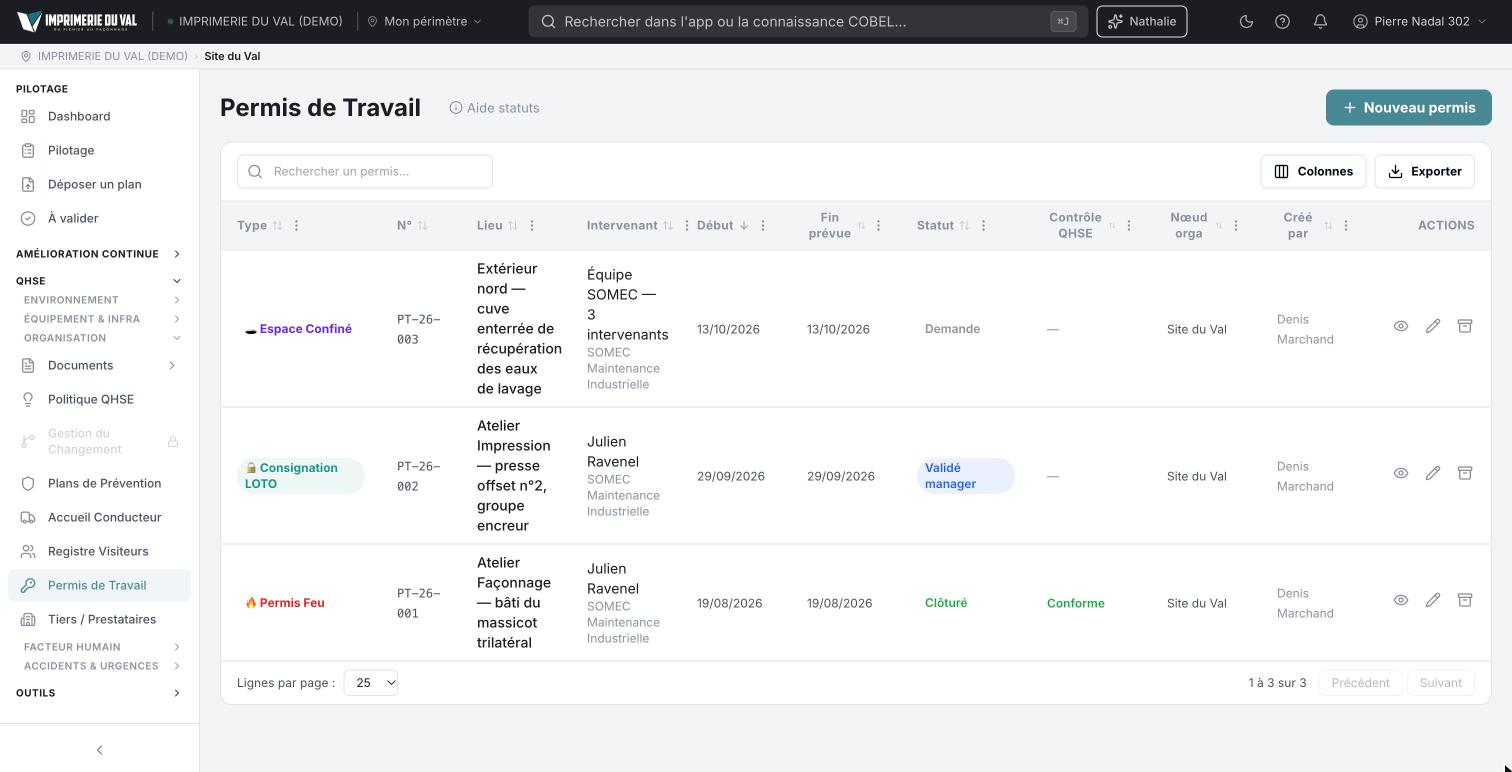Archive permit PT-26-002

point(1465,473)
